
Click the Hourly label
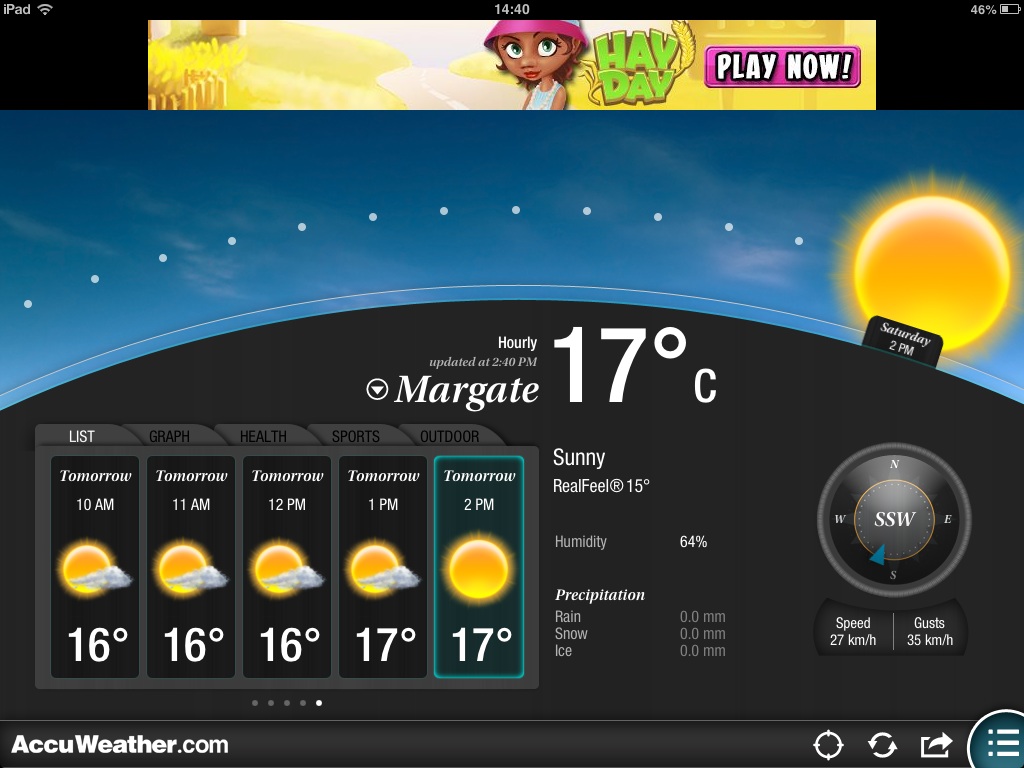click(517, 343)
